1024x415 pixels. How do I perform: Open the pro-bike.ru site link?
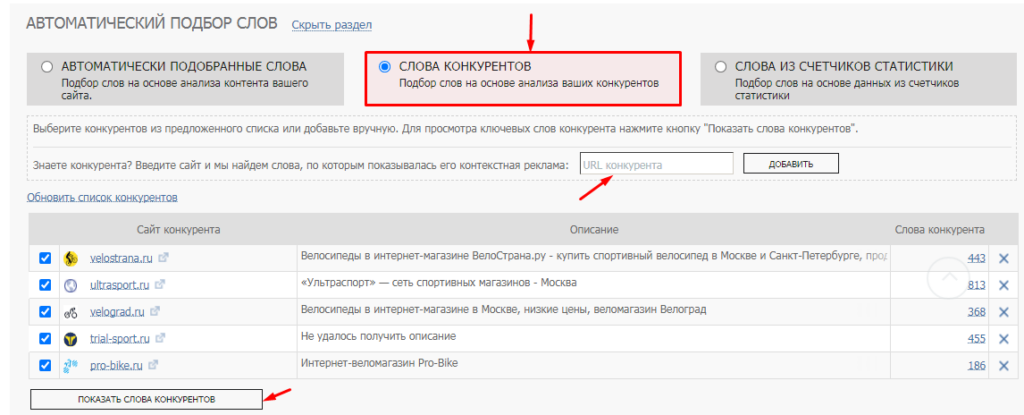[x=116, y=365]
